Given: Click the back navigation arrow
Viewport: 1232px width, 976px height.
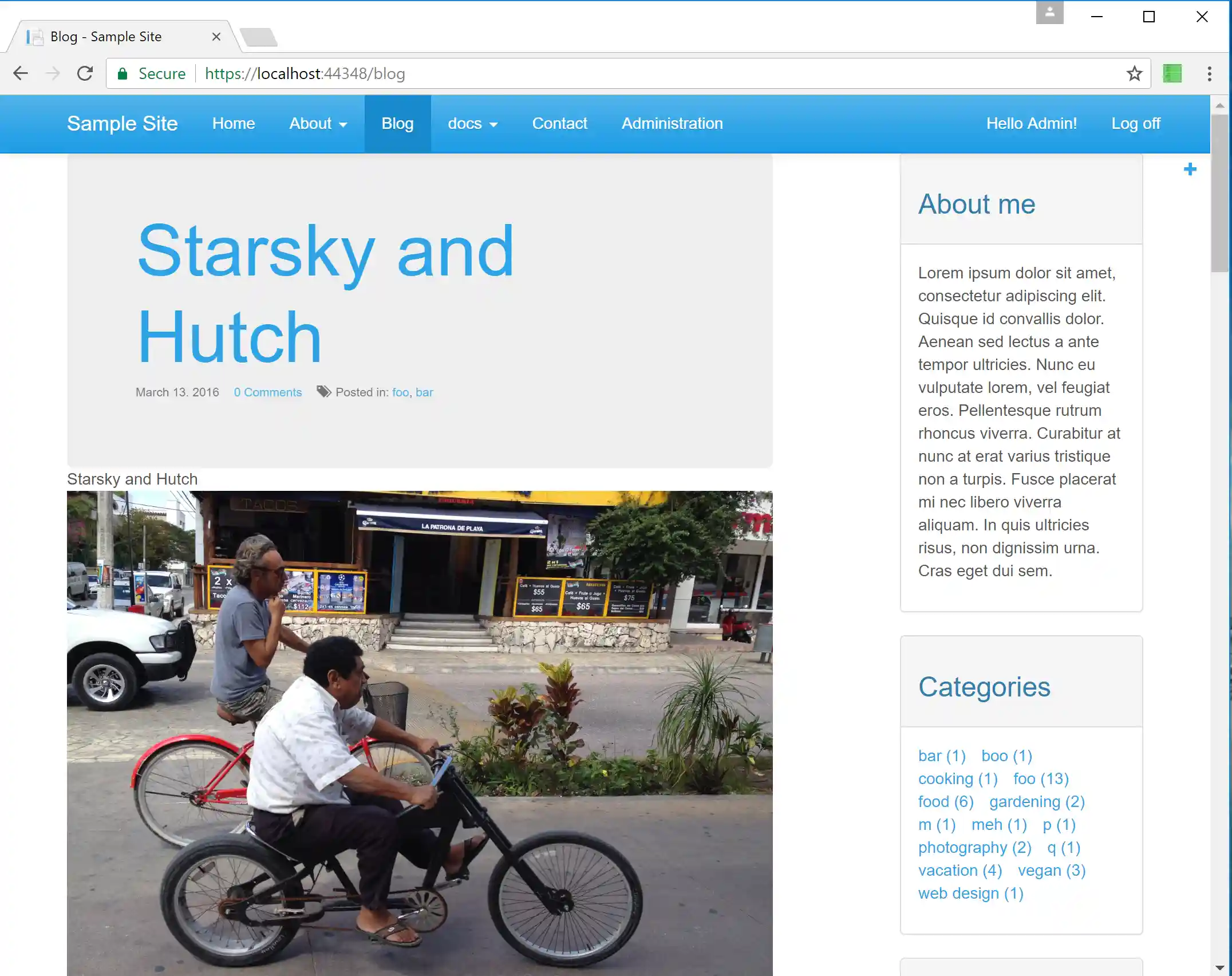Looking at the screenshot, I should pyautogui.click(x=21, y=73).
